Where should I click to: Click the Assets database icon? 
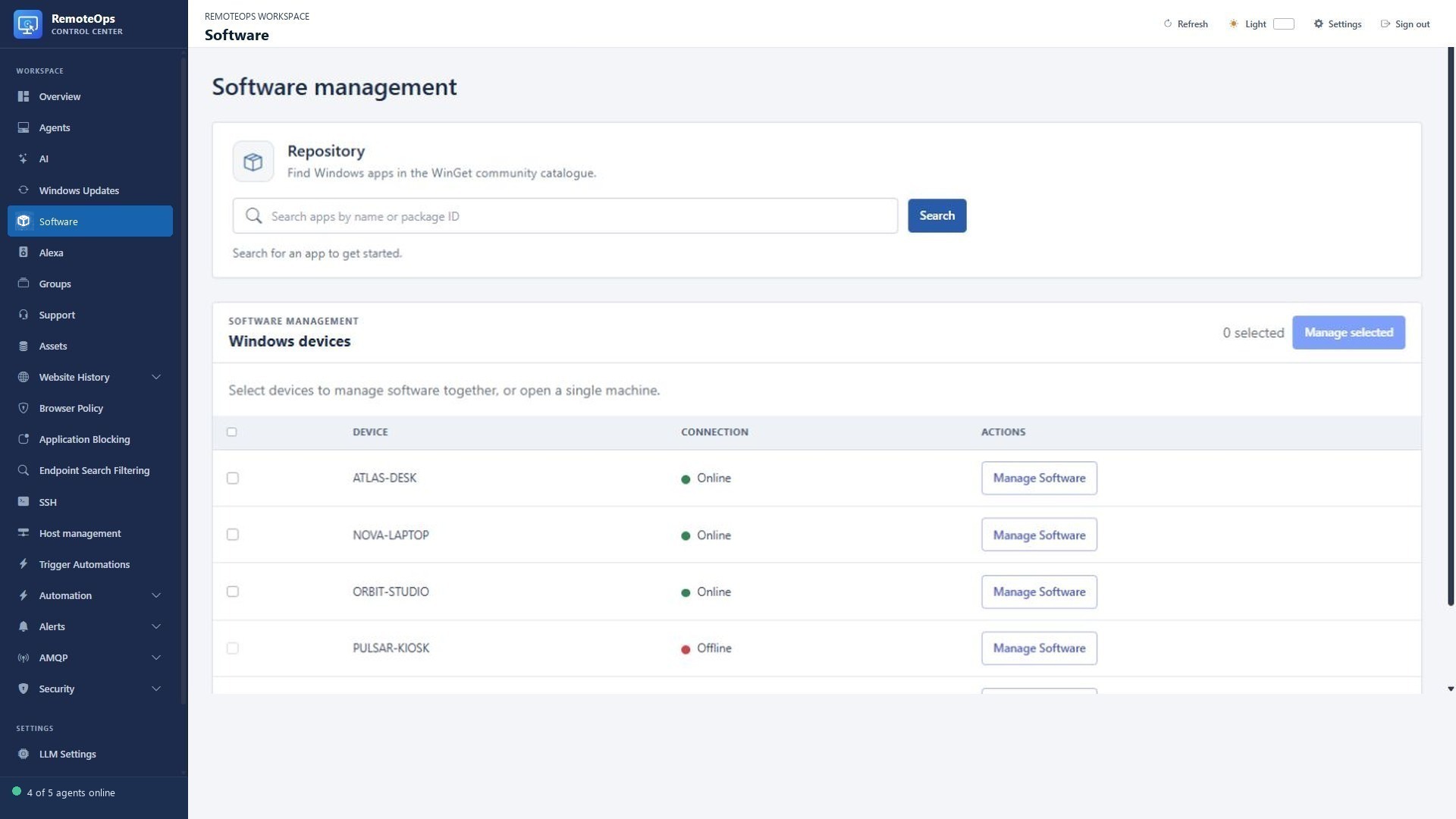tap(24, 346)
